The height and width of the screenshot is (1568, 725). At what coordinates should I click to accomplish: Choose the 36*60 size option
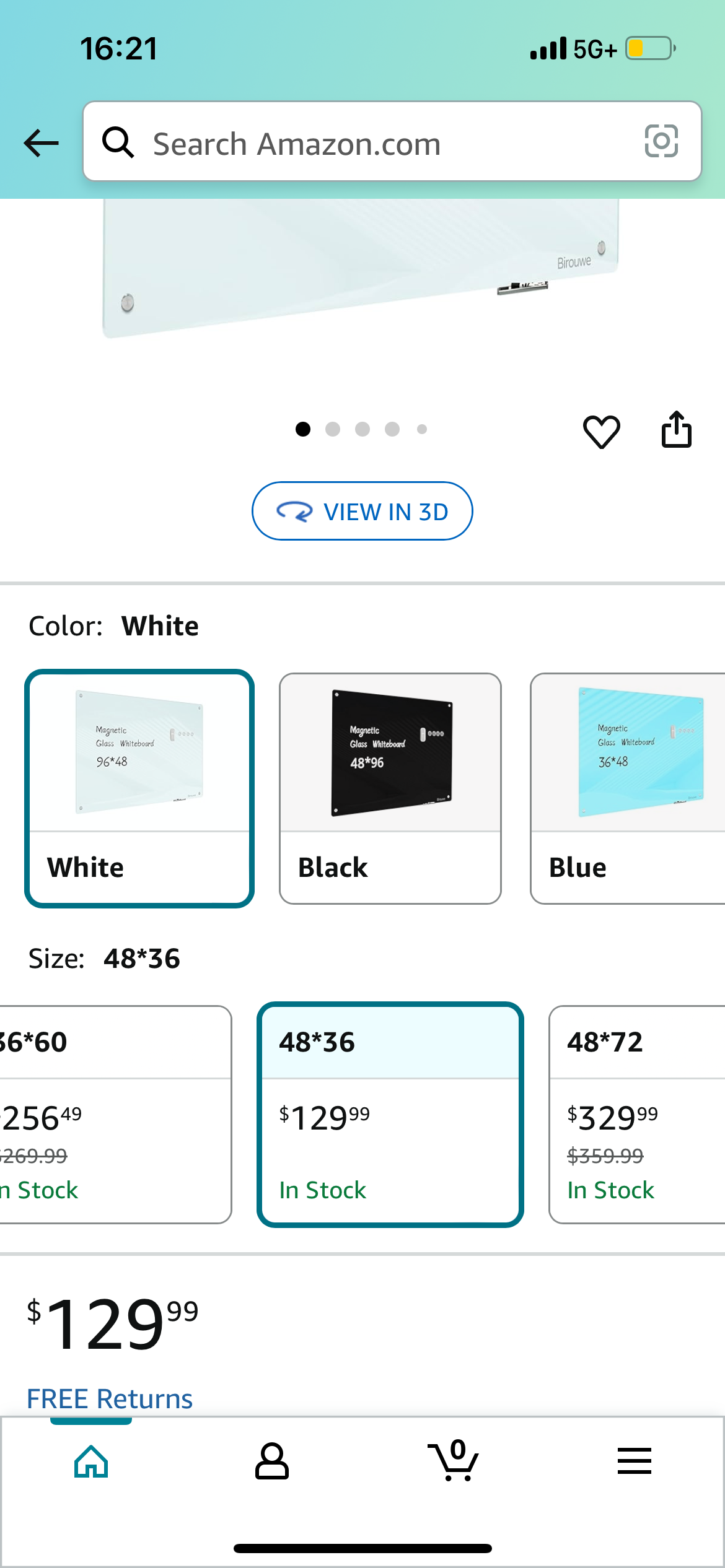tap(116, 1114)
